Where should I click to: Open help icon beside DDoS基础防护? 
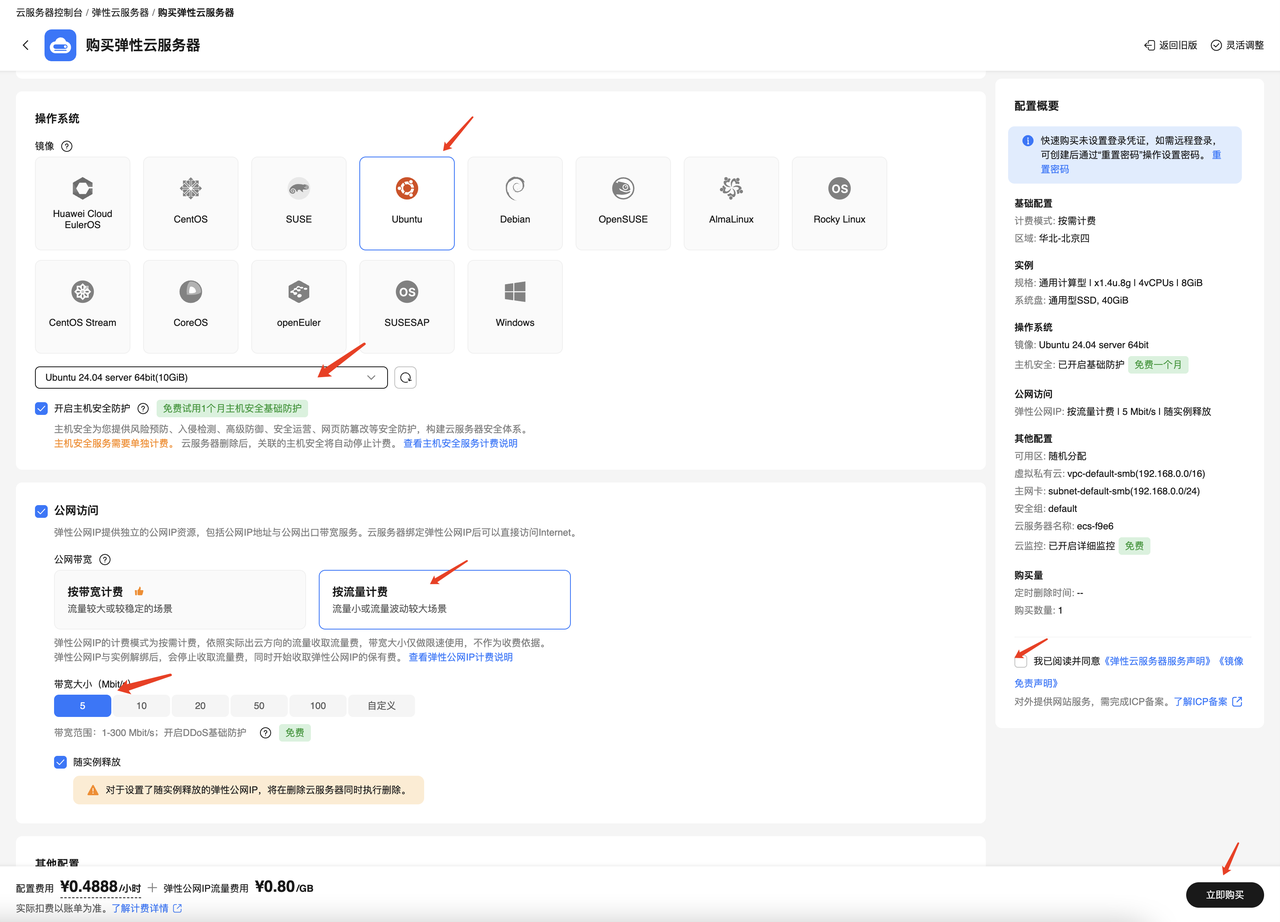[266, 733]
